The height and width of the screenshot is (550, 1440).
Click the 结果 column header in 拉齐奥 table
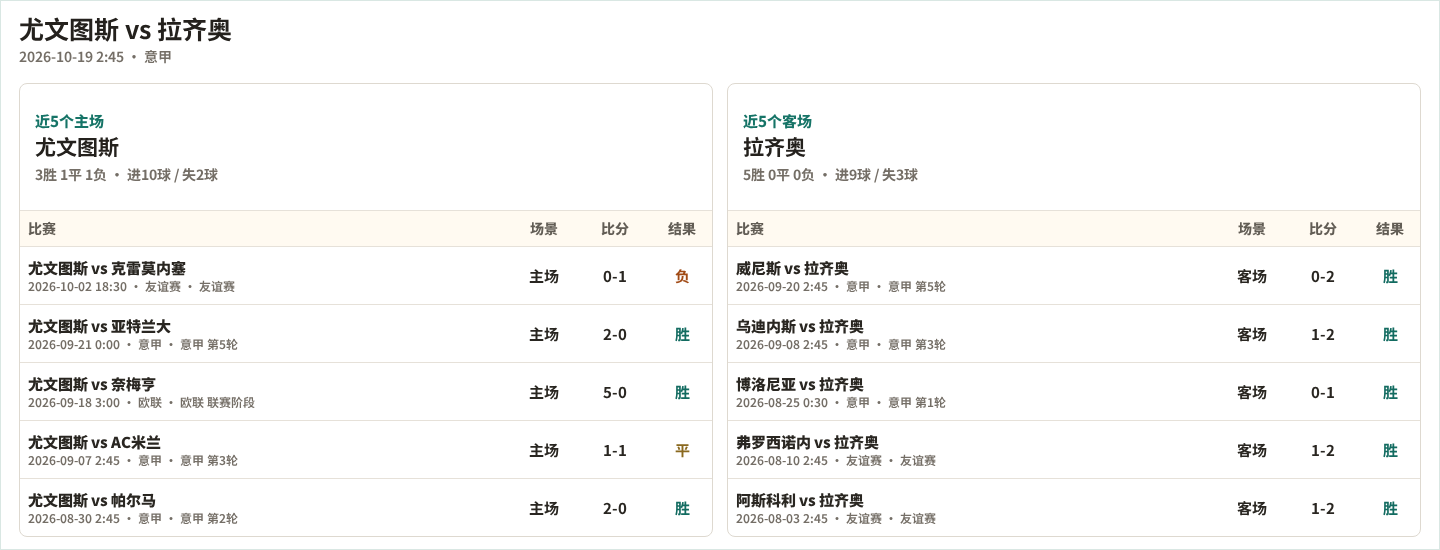click(1390, 229)
